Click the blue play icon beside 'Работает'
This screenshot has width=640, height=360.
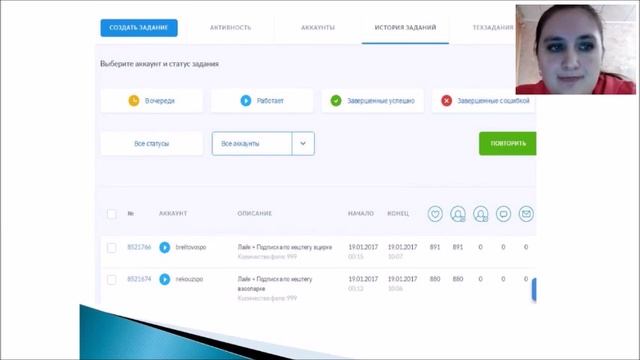[246, 100]
